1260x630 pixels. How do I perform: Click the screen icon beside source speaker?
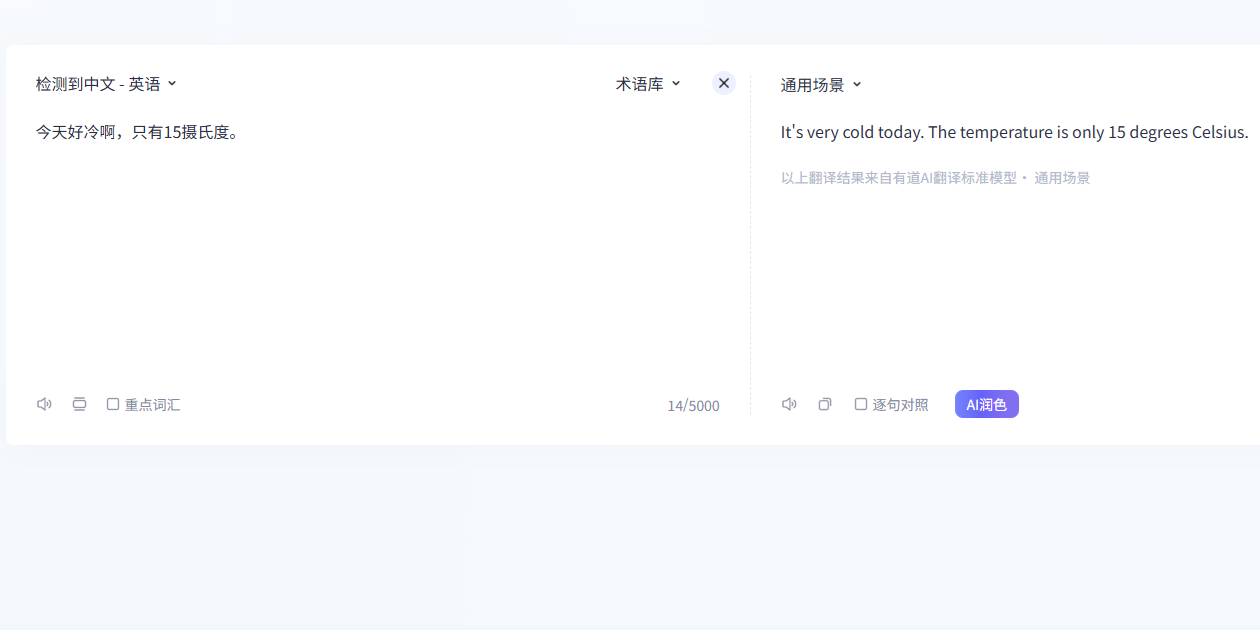click(79, 404)
